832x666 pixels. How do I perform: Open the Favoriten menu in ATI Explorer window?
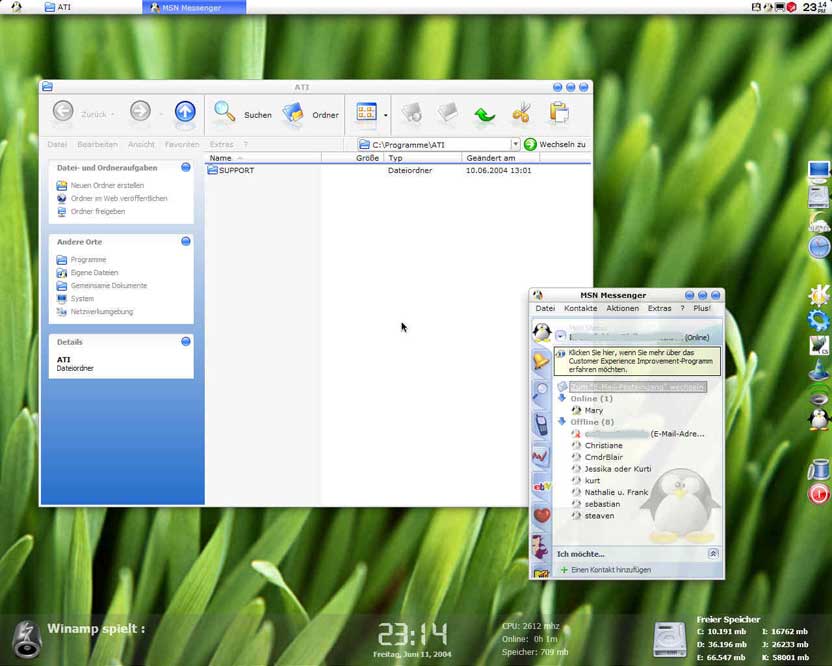[x=182, y=144]
